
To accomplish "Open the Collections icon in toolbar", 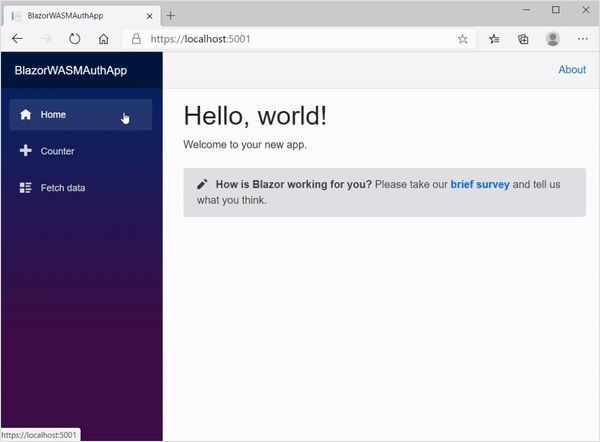I will click(523, 39).
